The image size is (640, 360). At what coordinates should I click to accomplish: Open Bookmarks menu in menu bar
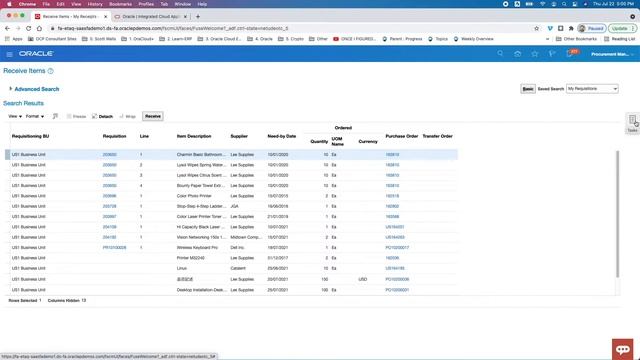120,4
